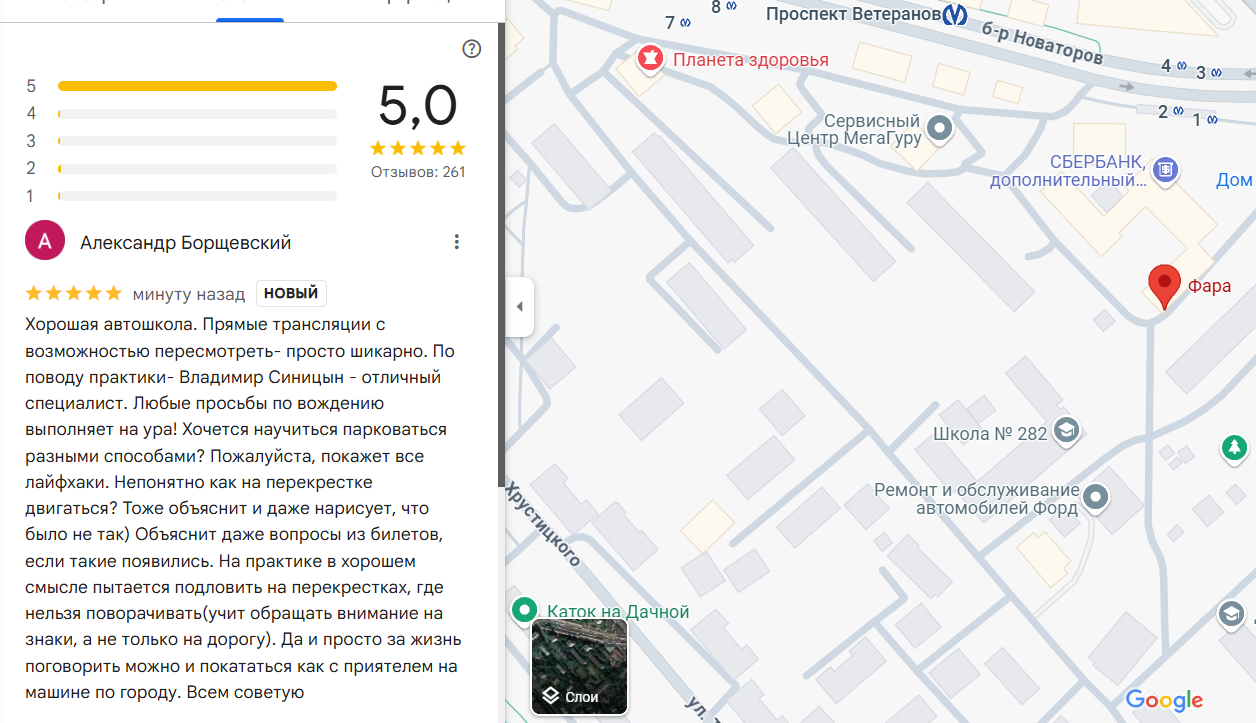The height and width of the screenshot is (723, 1256).
Task: Select the Школа № 282 marker icon
Action: click(x=1067, y=431)
